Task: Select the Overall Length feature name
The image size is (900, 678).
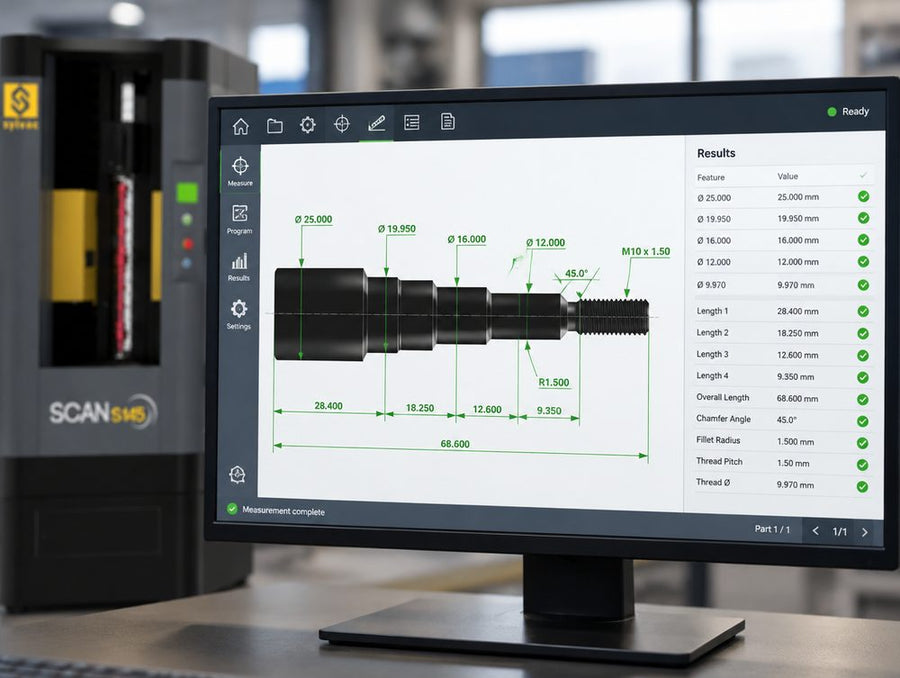Action: (x=723, y=397)
